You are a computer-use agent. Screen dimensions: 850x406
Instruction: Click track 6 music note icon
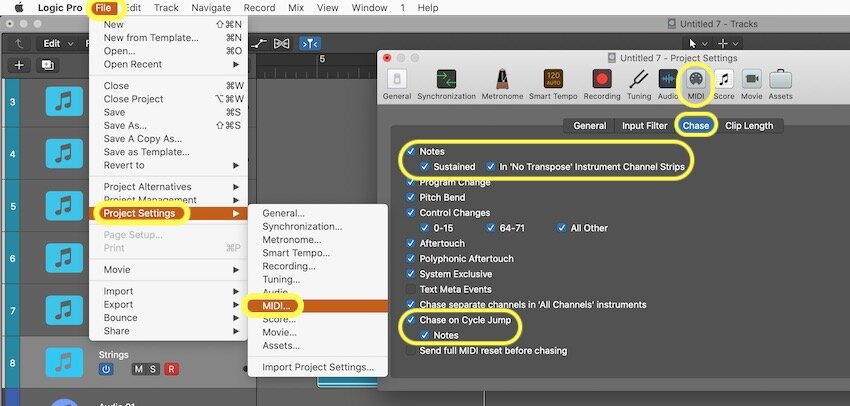(65, 258)
